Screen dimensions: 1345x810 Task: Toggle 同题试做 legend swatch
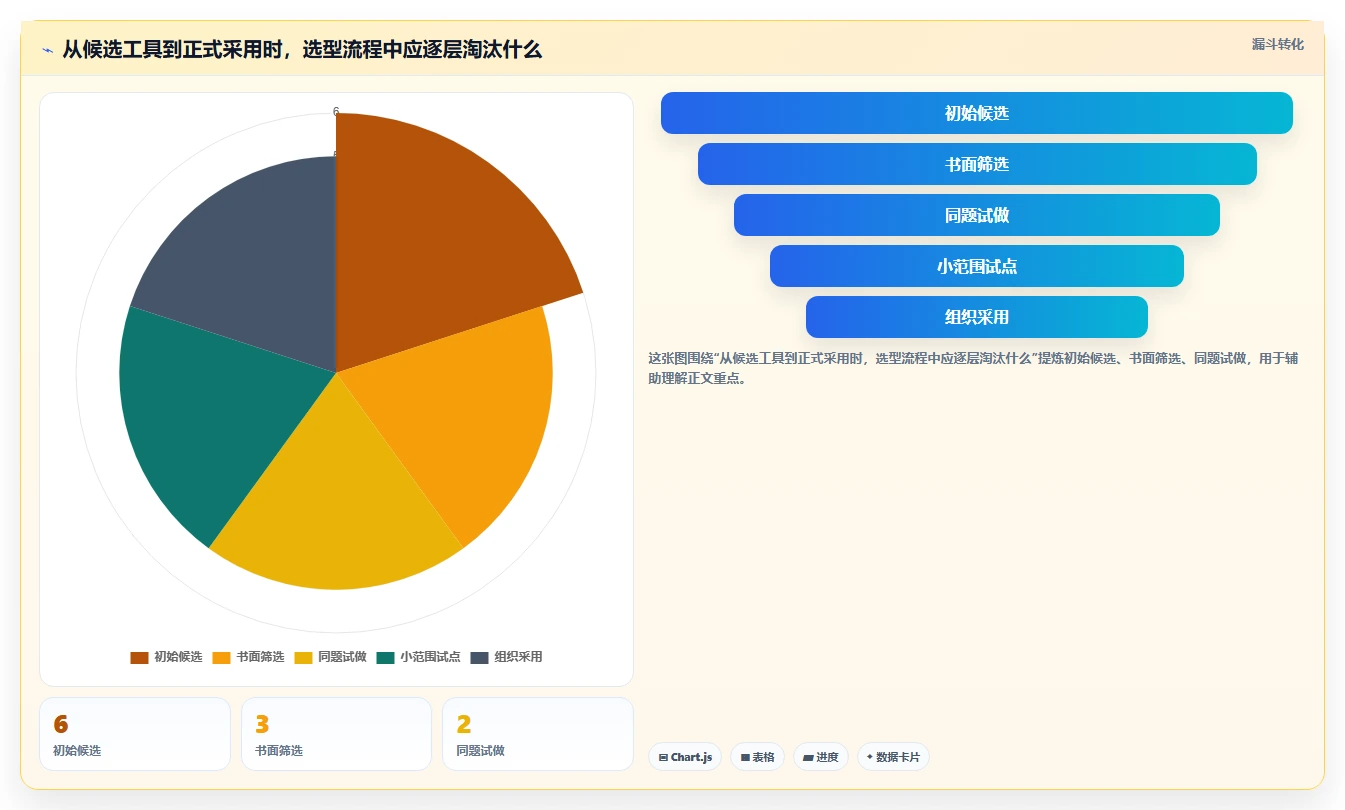303,657
